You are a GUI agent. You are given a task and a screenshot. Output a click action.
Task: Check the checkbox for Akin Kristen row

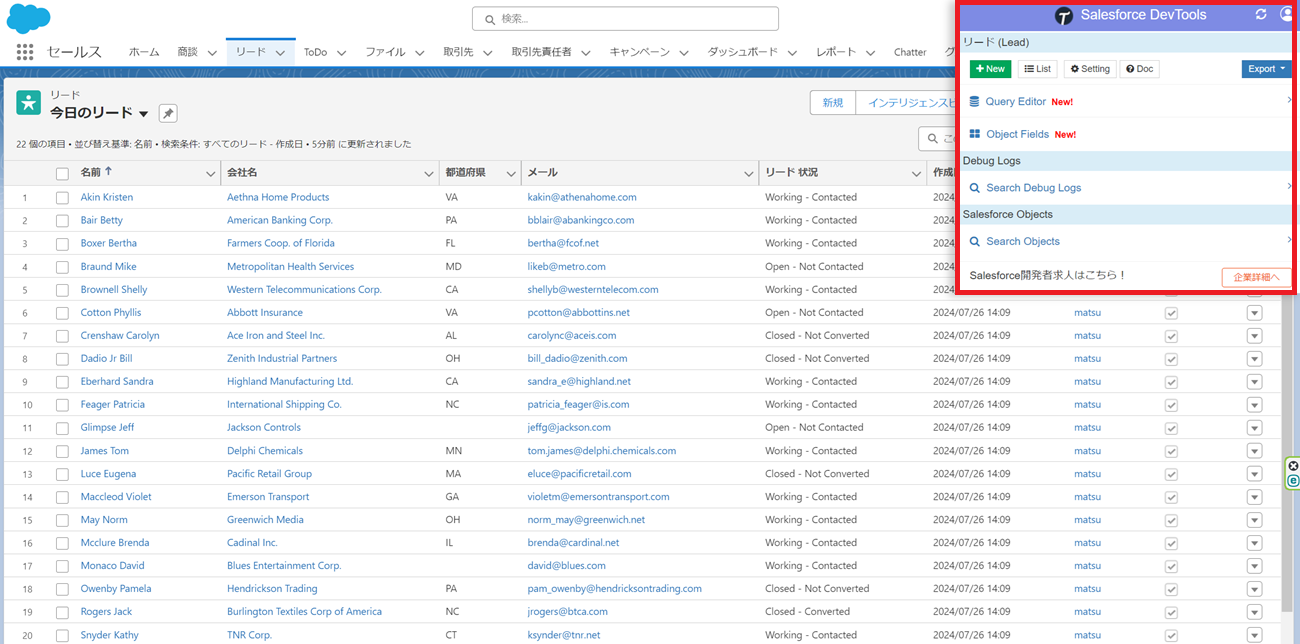point(62,196)
